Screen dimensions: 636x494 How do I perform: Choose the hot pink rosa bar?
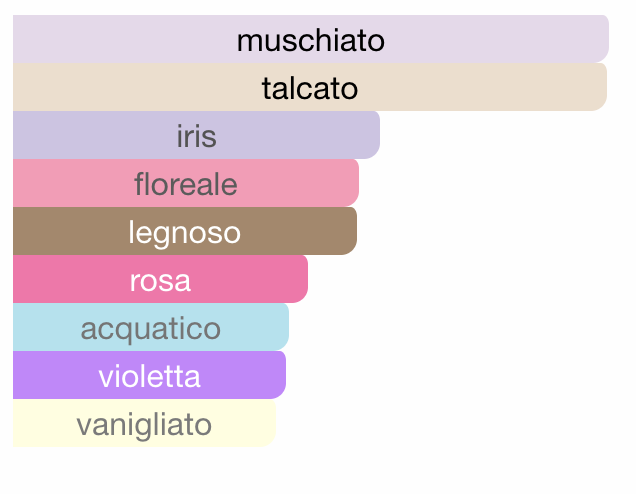(160, 279)
